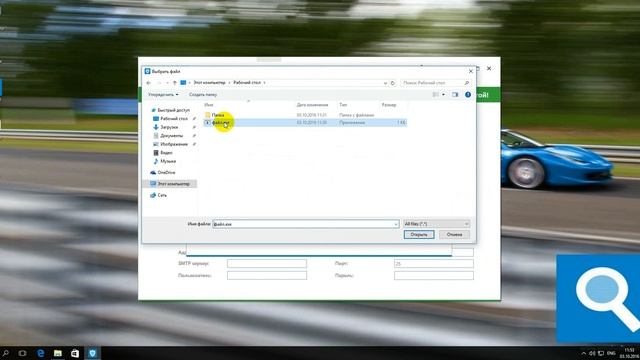Expand the file name suggestions dropdown
This screenshot has width=640, height=360.
[x=396, y=224]
